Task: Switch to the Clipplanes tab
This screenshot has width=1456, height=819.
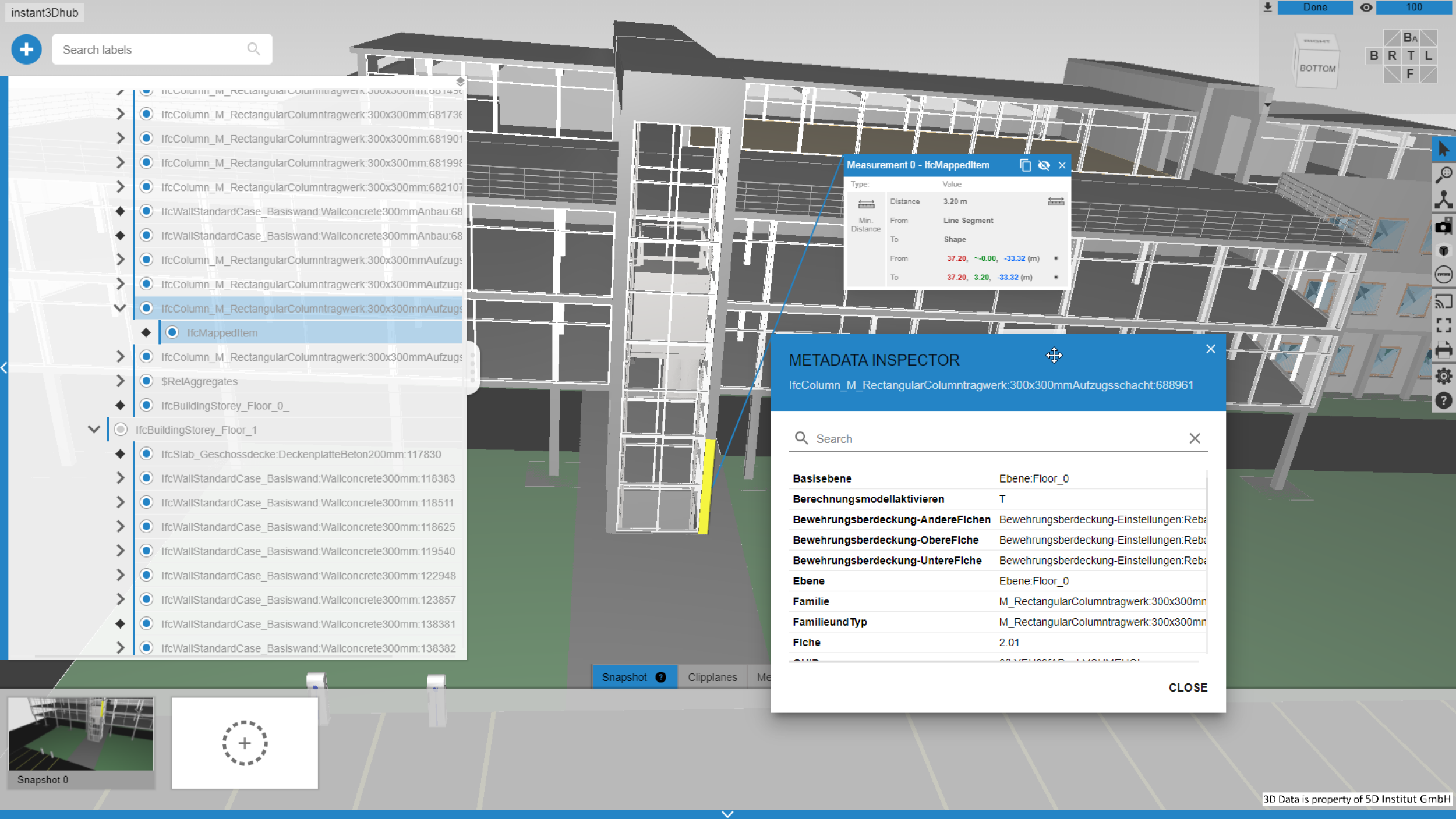Action: tap(712, 676)
